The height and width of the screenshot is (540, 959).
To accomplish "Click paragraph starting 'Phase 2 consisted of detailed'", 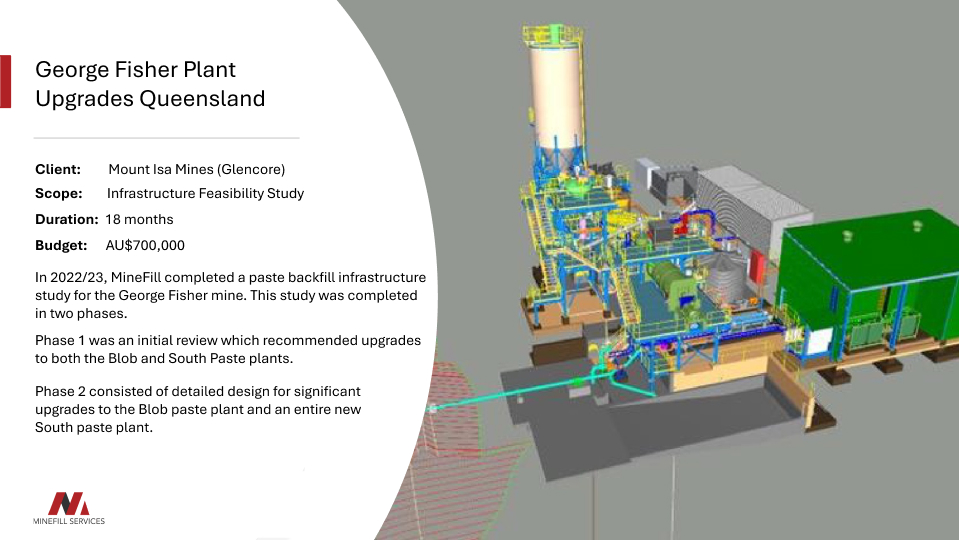I will [198, 409].
